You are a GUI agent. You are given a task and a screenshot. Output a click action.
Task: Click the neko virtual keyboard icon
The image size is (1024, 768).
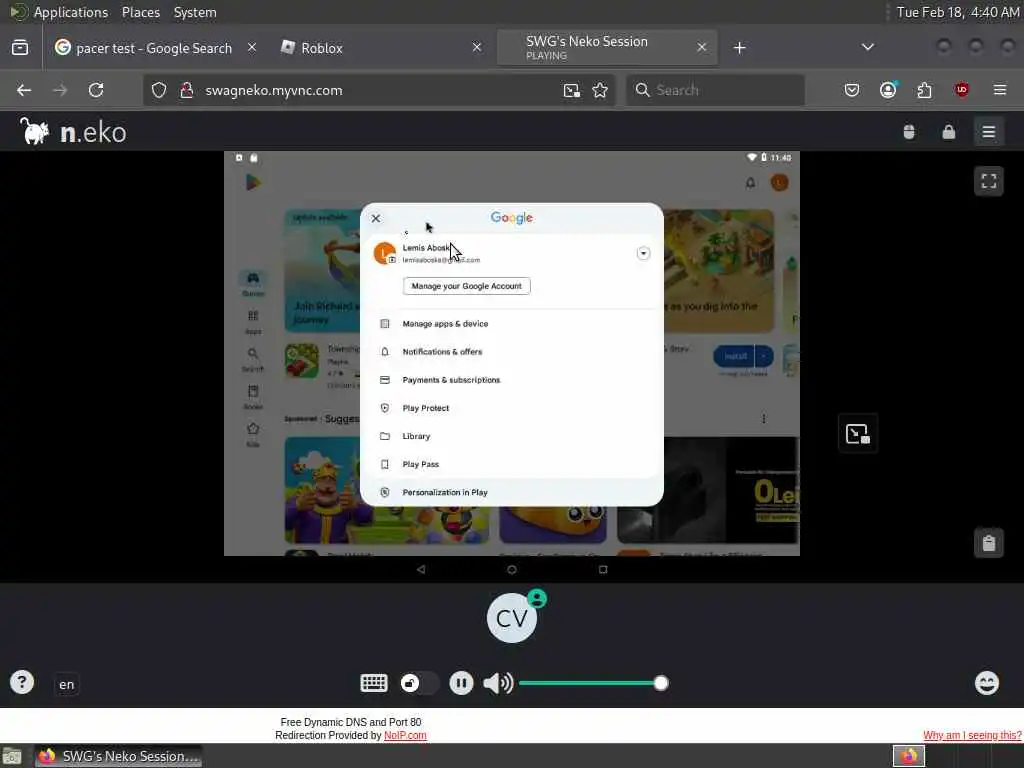374,684
